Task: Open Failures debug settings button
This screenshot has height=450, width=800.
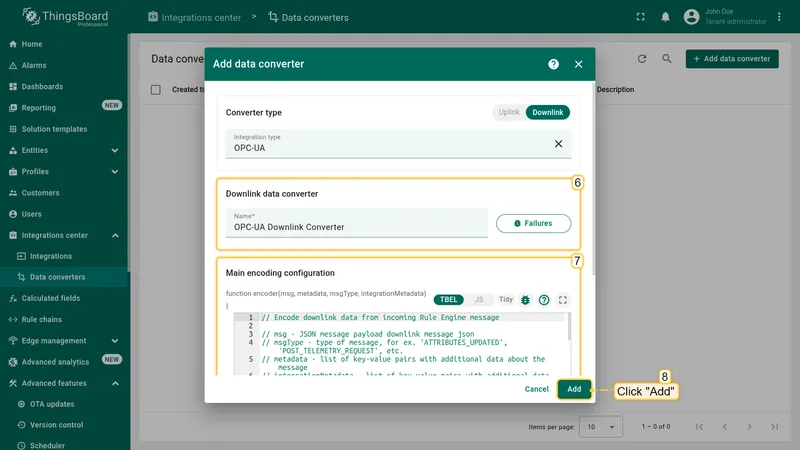Action: click(533, 223)
